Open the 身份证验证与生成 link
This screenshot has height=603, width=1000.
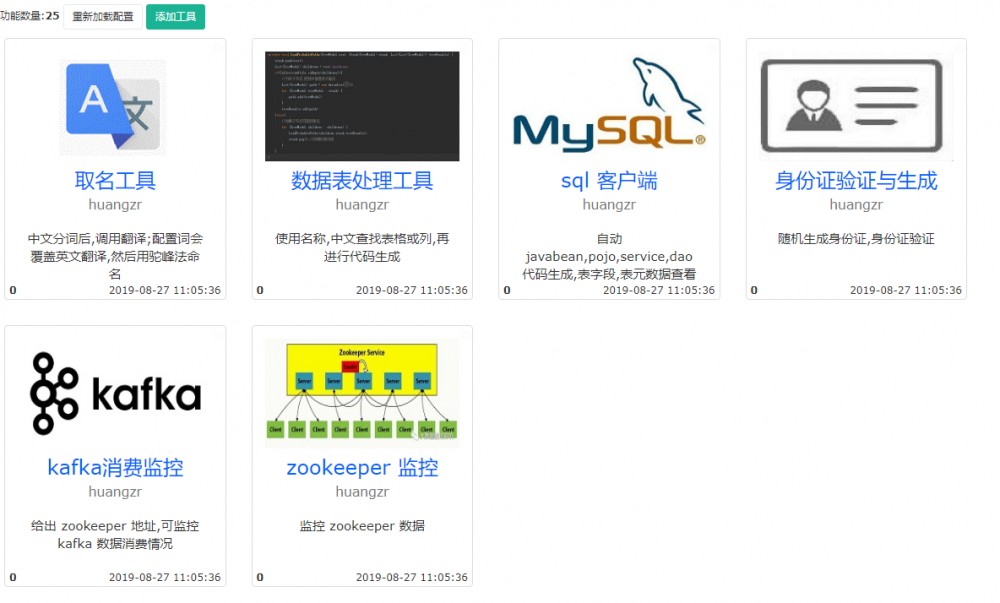click(854, 180)
